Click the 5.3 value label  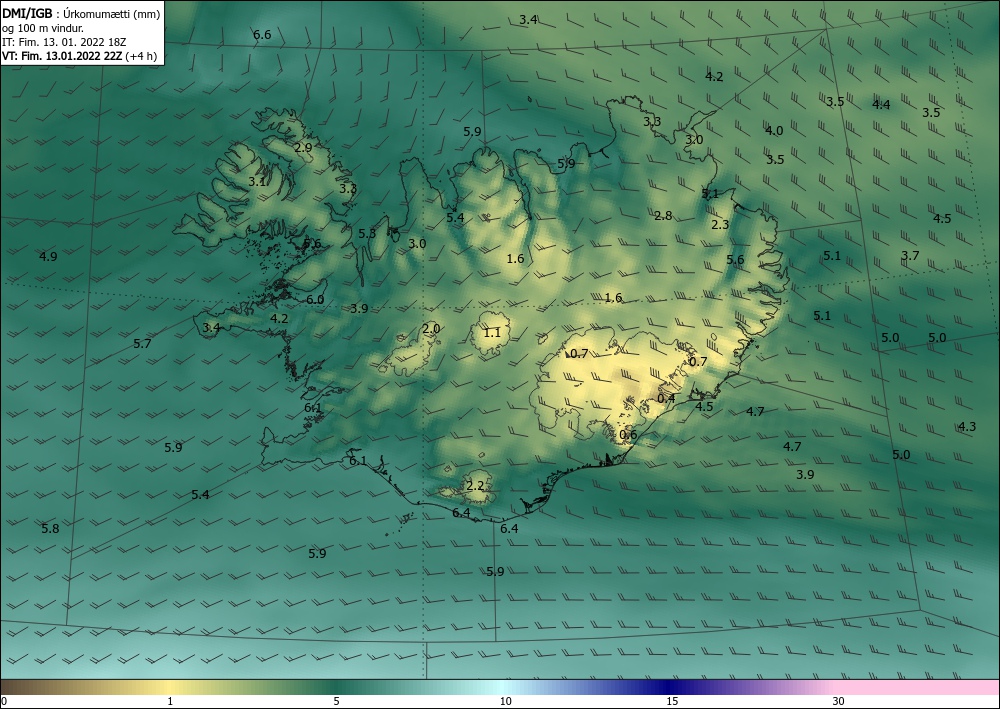point(367,233)
